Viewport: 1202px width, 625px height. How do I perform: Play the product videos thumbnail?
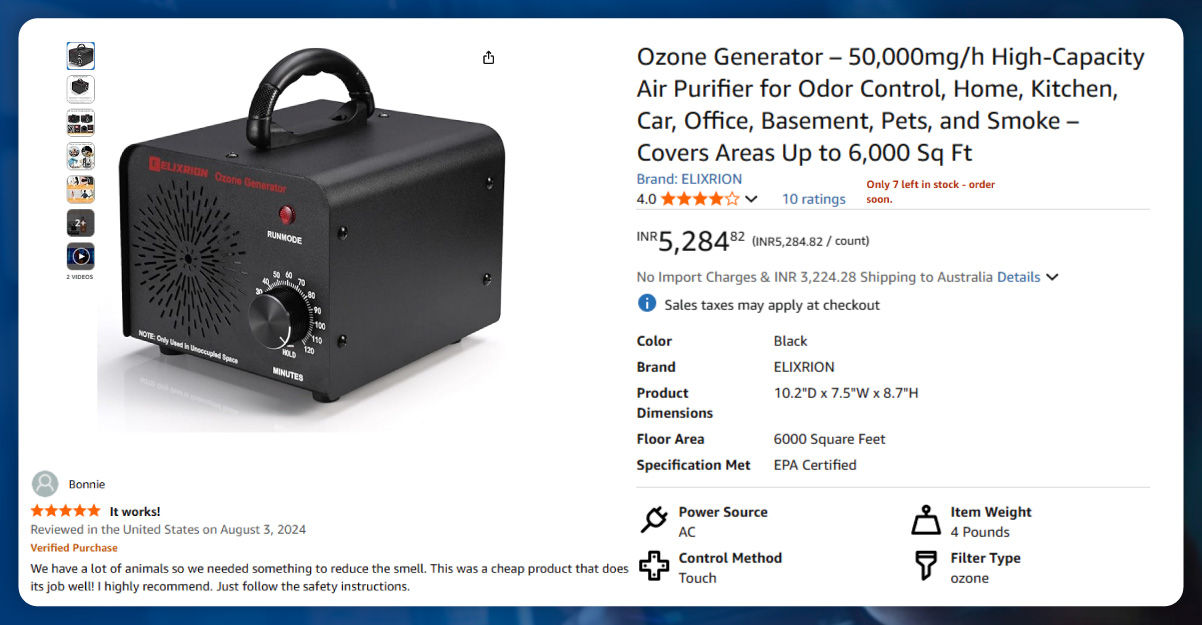click(81, 256)
